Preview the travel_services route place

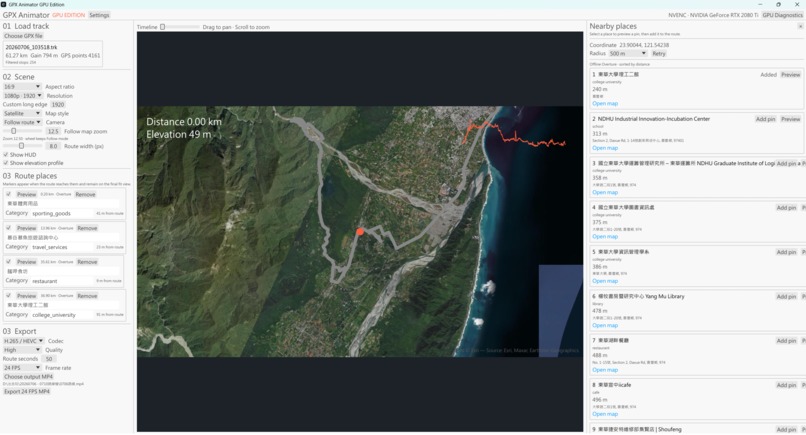pos(26,228)
